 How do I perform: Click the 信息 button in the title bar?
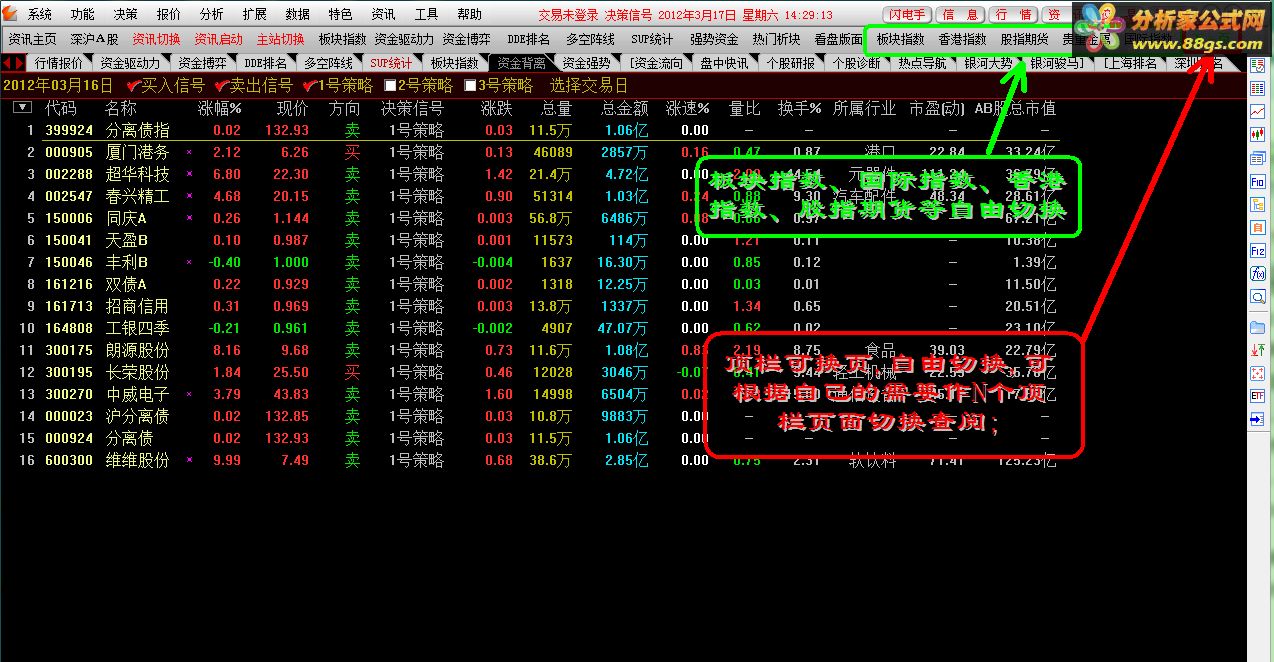click(x=961, y=15)
